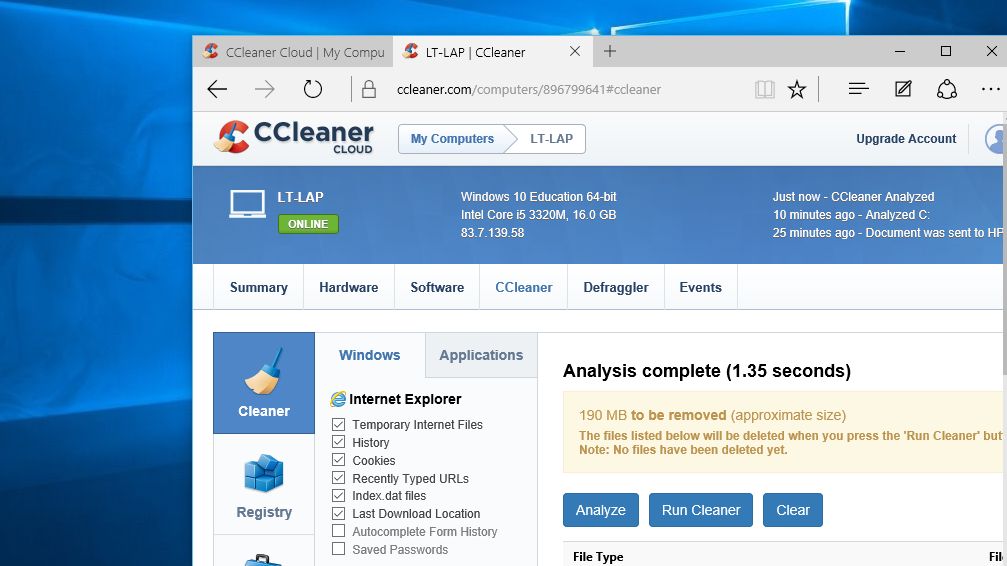
Task: Click the padlock site security icon
Action: (369, 89)
